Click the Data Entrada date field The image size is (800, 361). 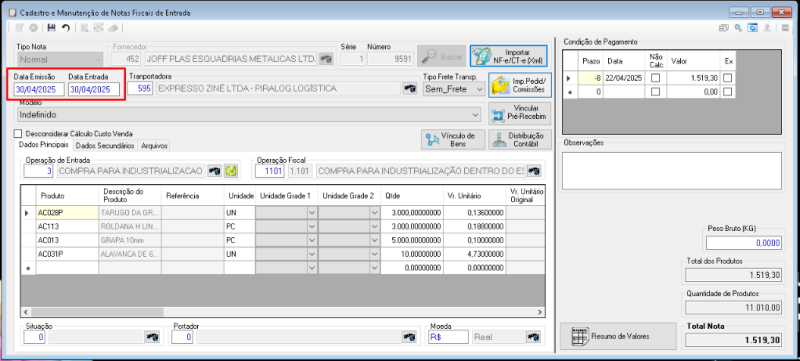(x=94, y=89)
